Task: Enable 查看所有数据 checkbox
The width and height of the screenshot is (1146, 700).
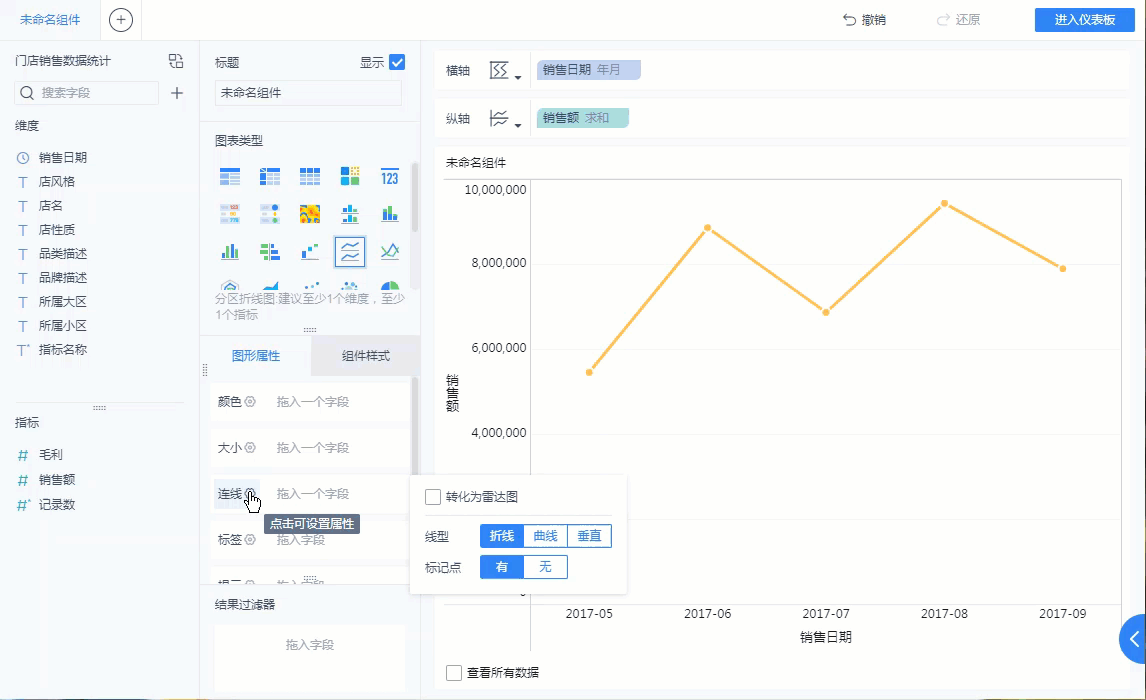Action: point(454,672)
